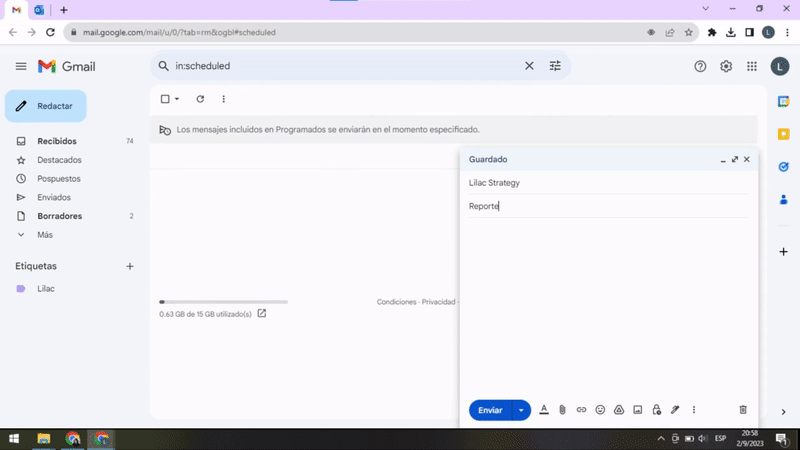Viewport: 800px width, 450px height.
Task: Open Chrome tab search dropdown
Action: (x=706, y=9)
